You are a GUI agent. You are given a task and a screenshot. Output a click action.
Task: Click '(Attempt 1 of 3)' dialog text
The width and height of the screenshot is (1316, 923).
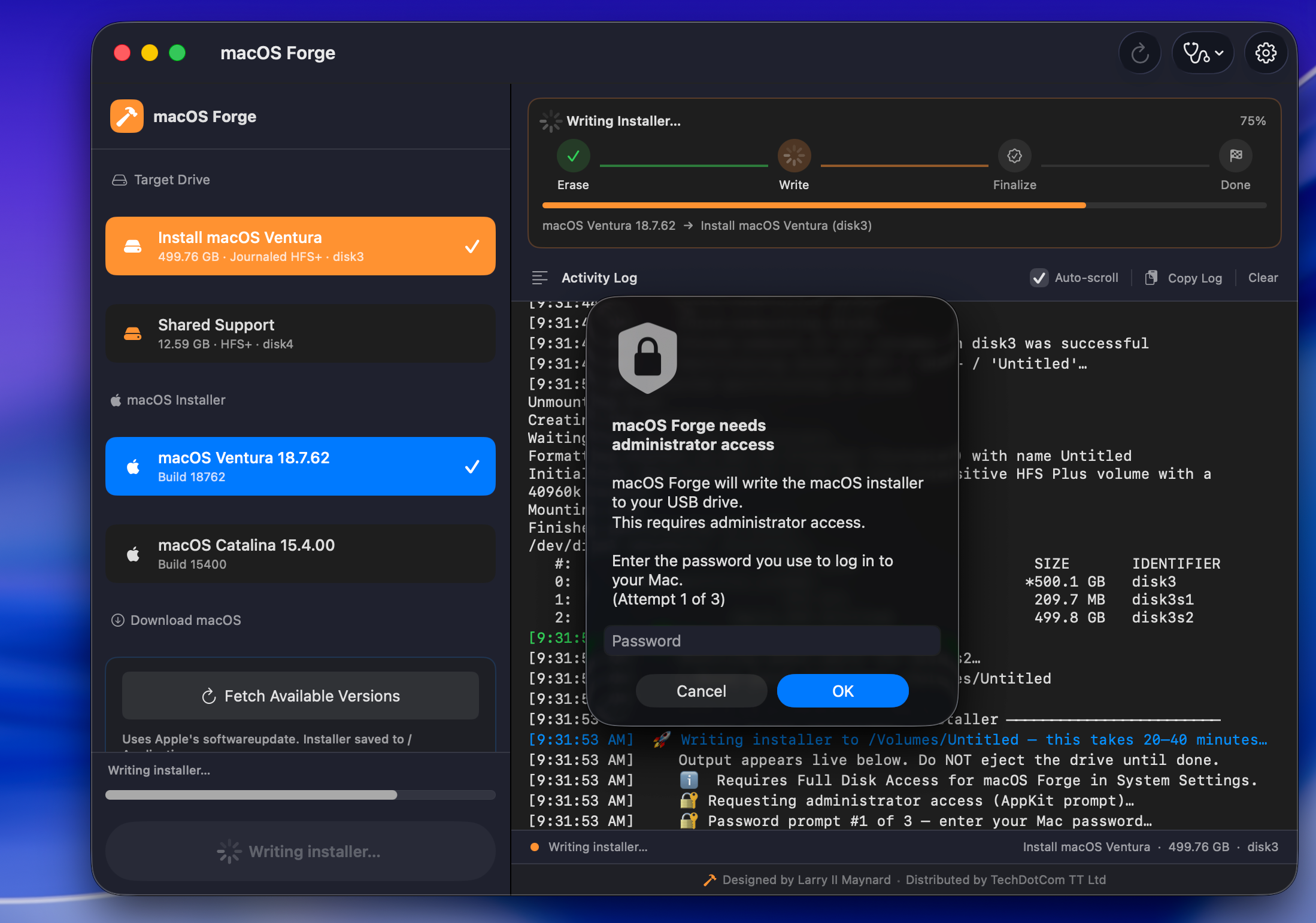(668, 599)
